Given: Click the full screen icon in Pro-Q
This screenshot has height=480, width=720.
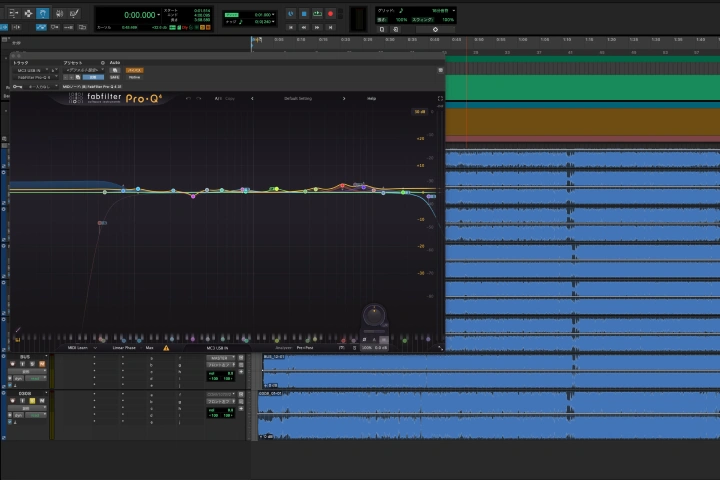Looking at the screenshot, I should click(x=440, y=99).
